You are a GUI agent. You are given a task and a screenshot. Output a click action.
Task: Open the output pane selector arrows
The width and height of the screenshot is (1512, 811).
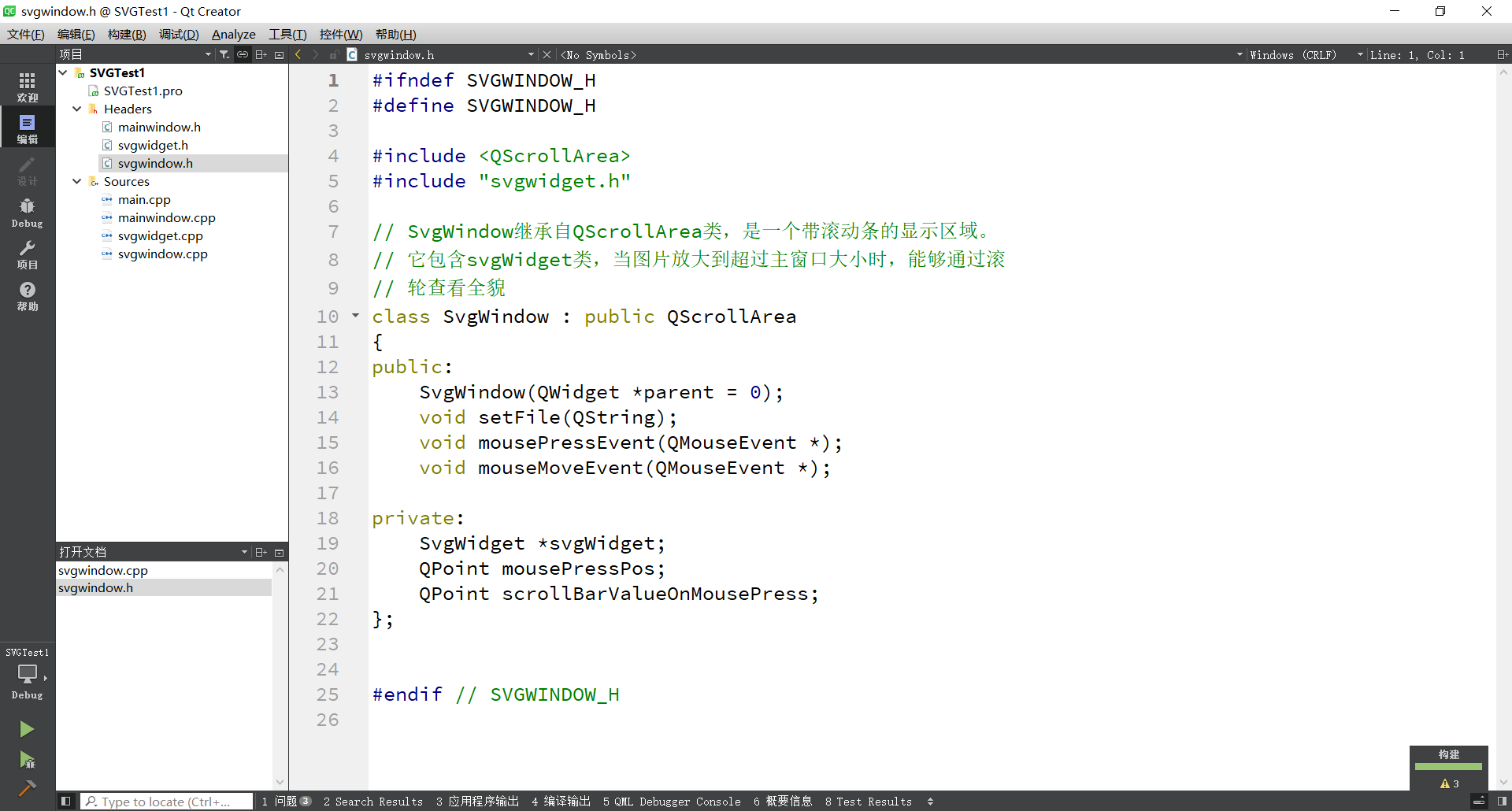[x=930, y=802]
